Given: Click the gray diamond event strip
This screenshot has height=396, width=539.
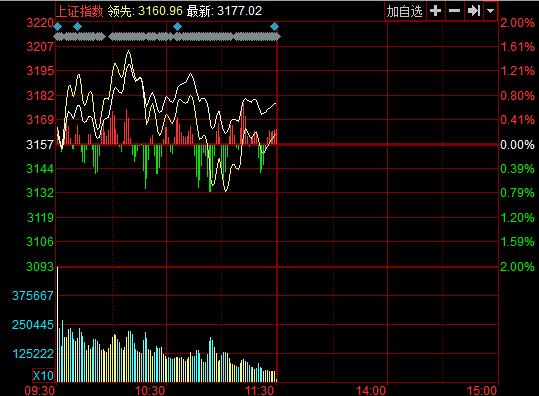Looking at the screenshot, I should tap(167, 36).
